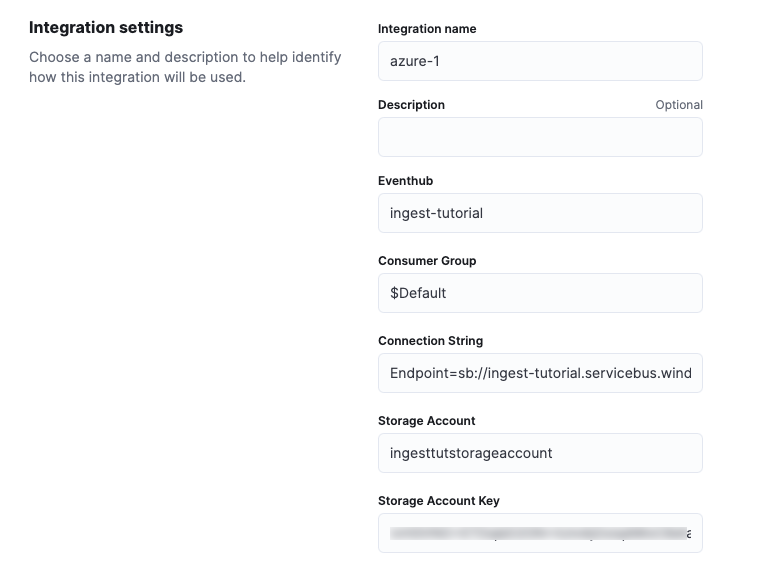Select the blurred Storage Account Key field
Screen dimensions: 765x563
pos(540,533)
